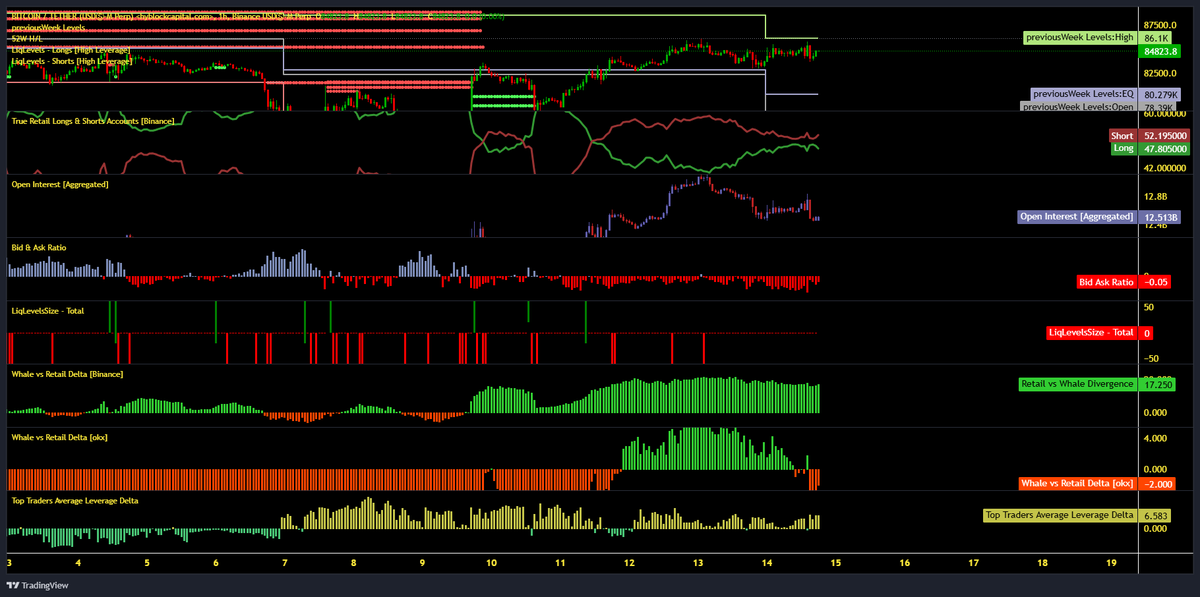Click the 82500.0 price axis tick

pos(1161,73)
